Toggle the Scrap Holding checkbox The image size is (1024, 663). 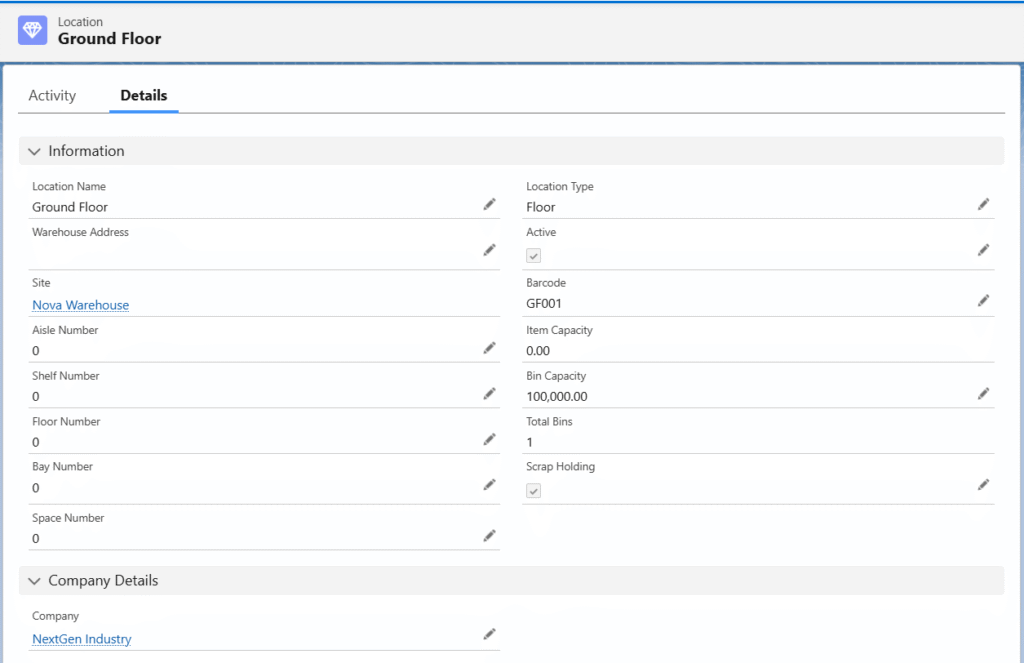(x=534, y=490)
